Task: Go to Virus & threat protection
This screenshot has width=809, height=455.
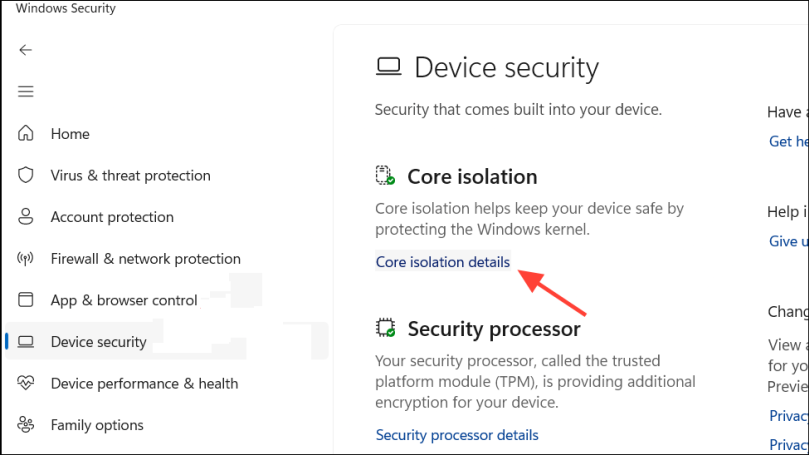Action: click(130, 175)
